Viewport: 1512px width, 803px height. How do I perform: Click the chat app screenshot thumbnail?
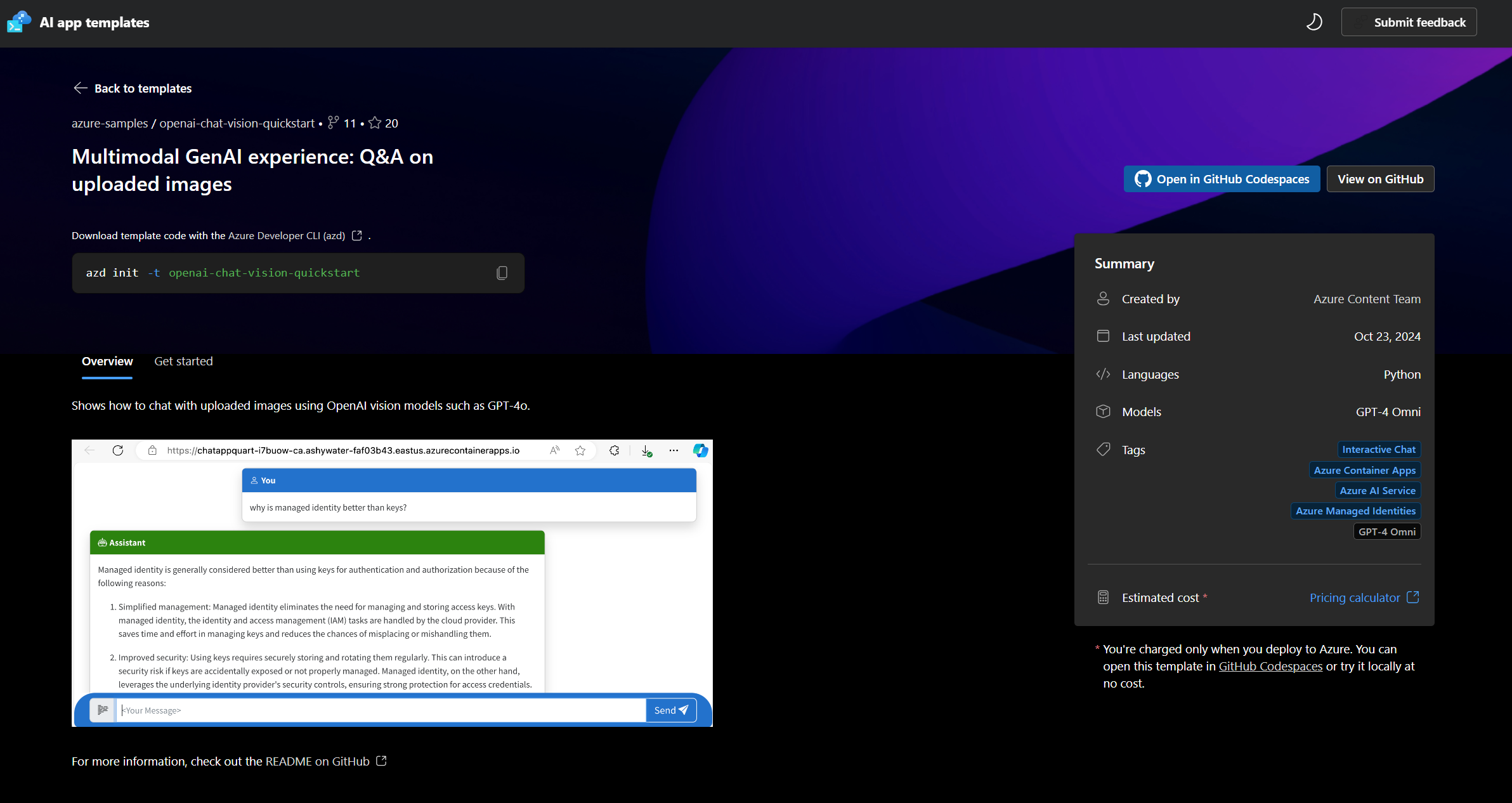392,583
